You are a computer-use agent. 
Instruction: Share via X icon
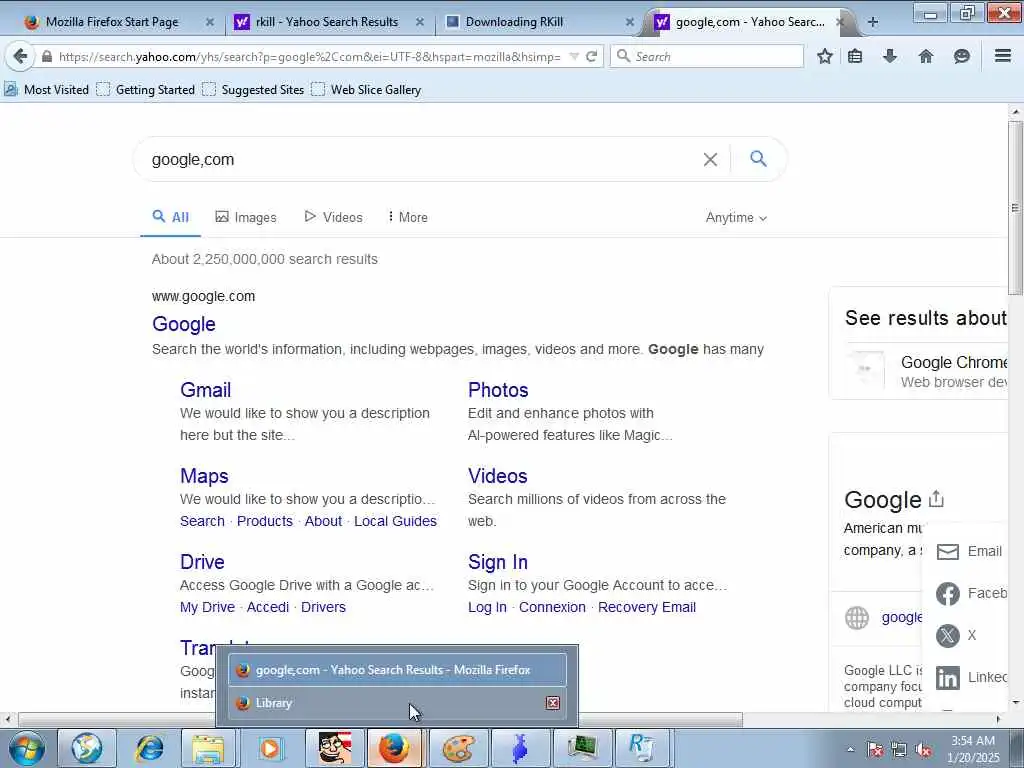tap(948, 635)
